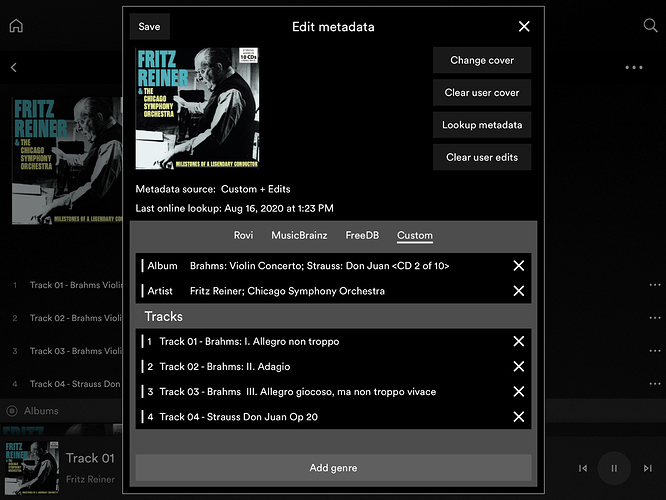Click large album art in background page
This screenshot has width=666, height=500.
67,161
